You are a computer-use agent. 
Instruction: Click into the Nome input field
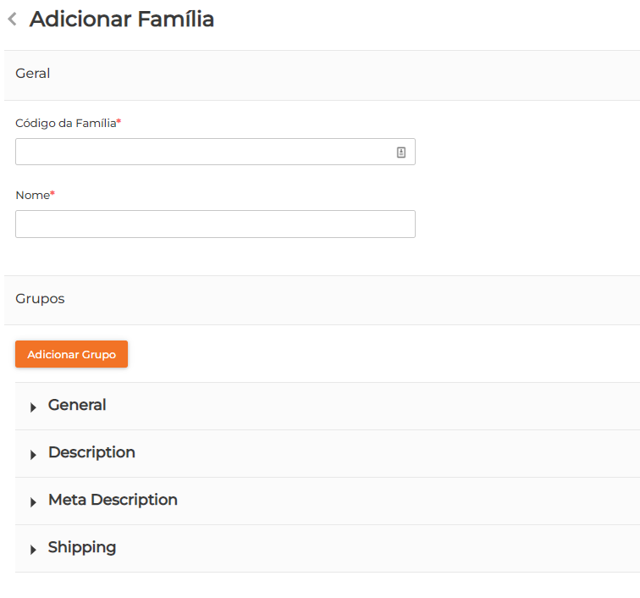215,224
